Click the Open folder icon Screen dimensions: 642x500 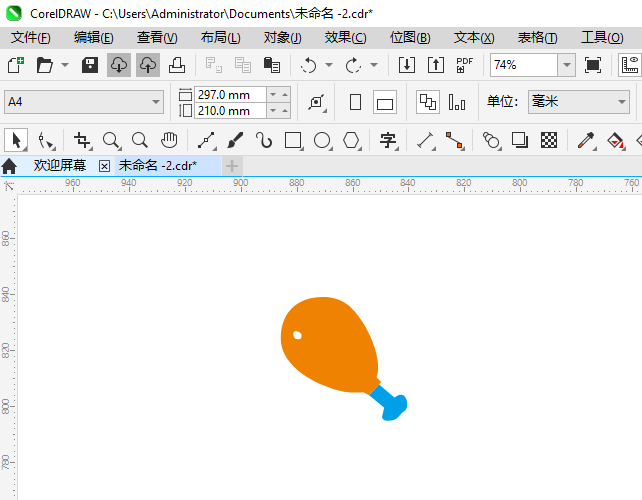[x=45, y=65]
